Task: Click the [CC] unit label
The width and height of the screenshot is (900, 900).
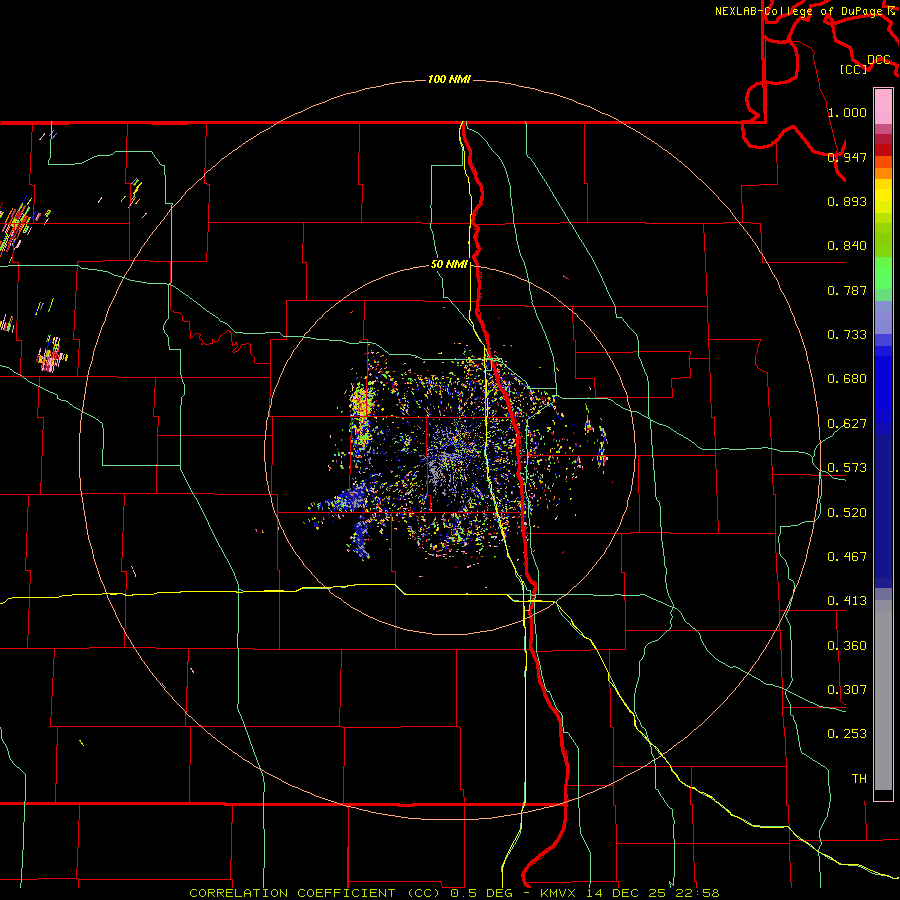Action: click(854, 69)
